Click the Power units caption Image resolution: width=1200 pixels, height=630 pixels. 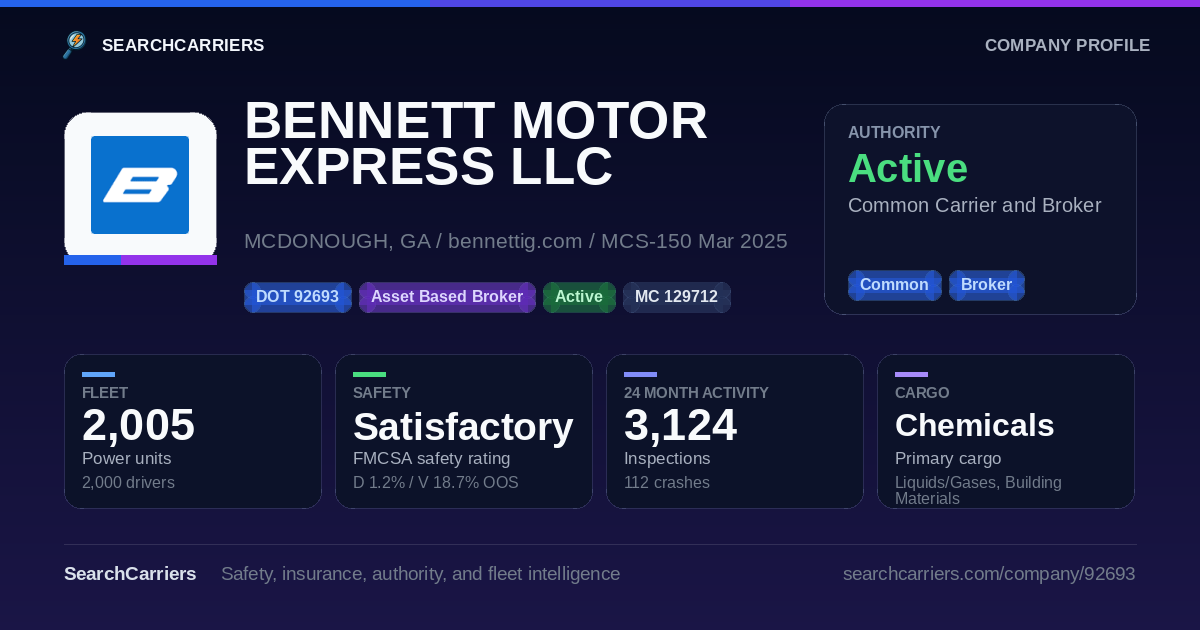click(127, 459)
